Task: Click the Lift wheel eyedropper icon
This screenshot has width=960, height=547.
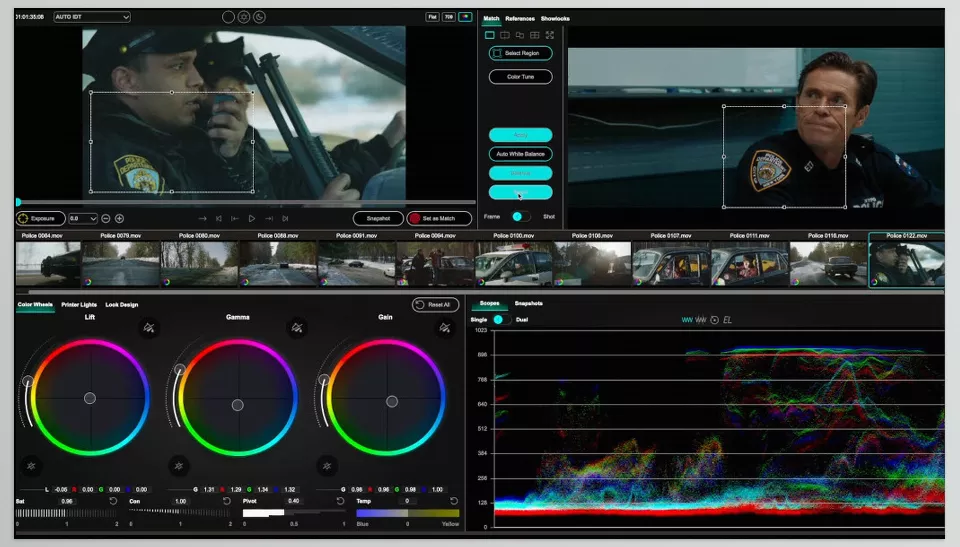Action: [149, 328]
